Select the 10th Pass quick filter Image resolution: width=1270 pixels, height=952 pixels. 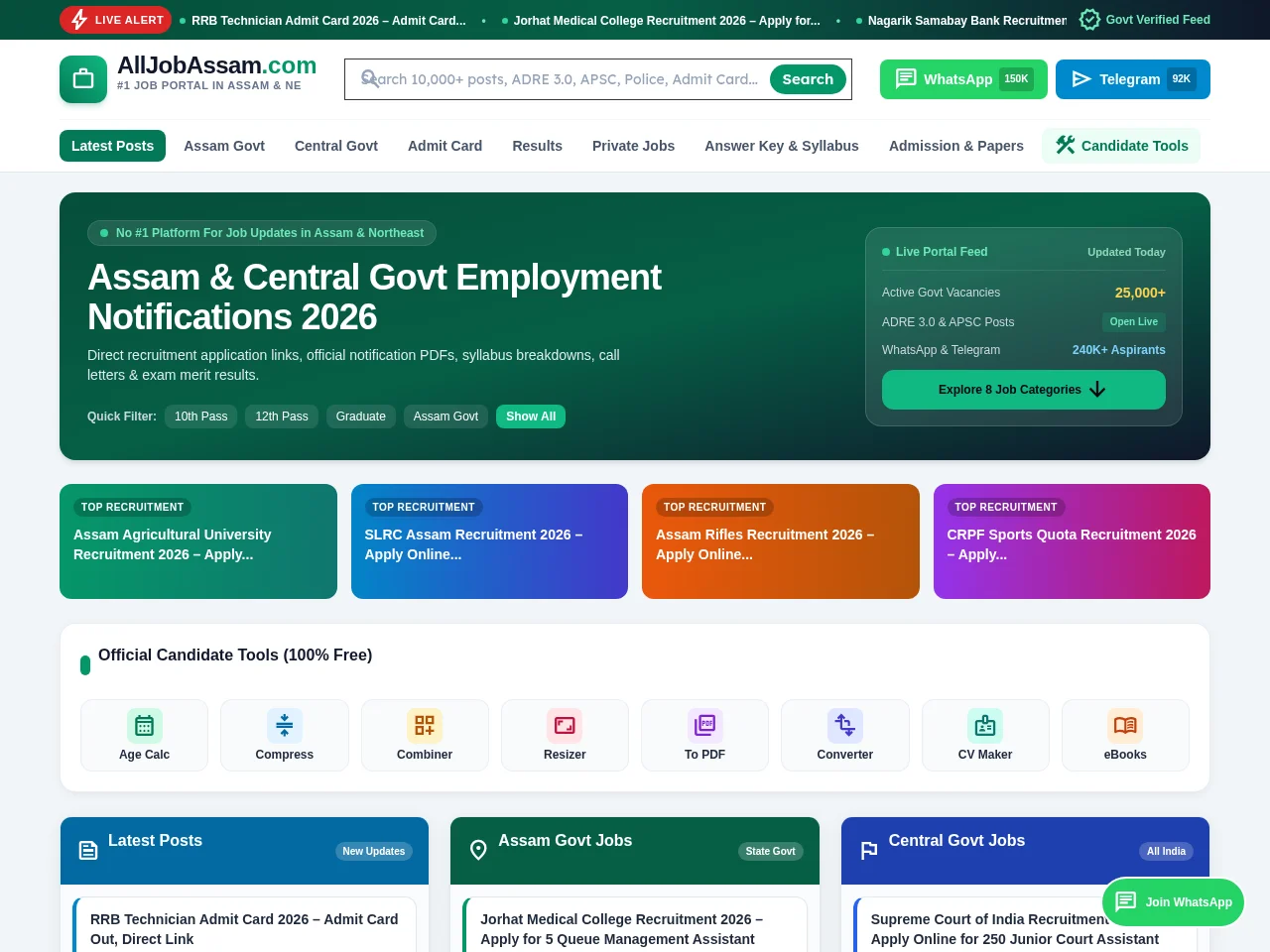tap(201, 416)
